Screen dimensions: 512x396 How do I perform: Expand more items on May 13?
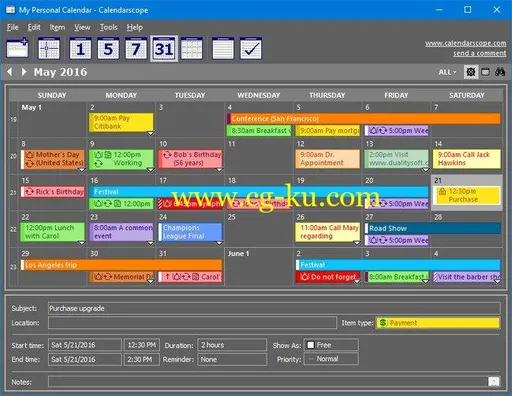coord(425,170)
